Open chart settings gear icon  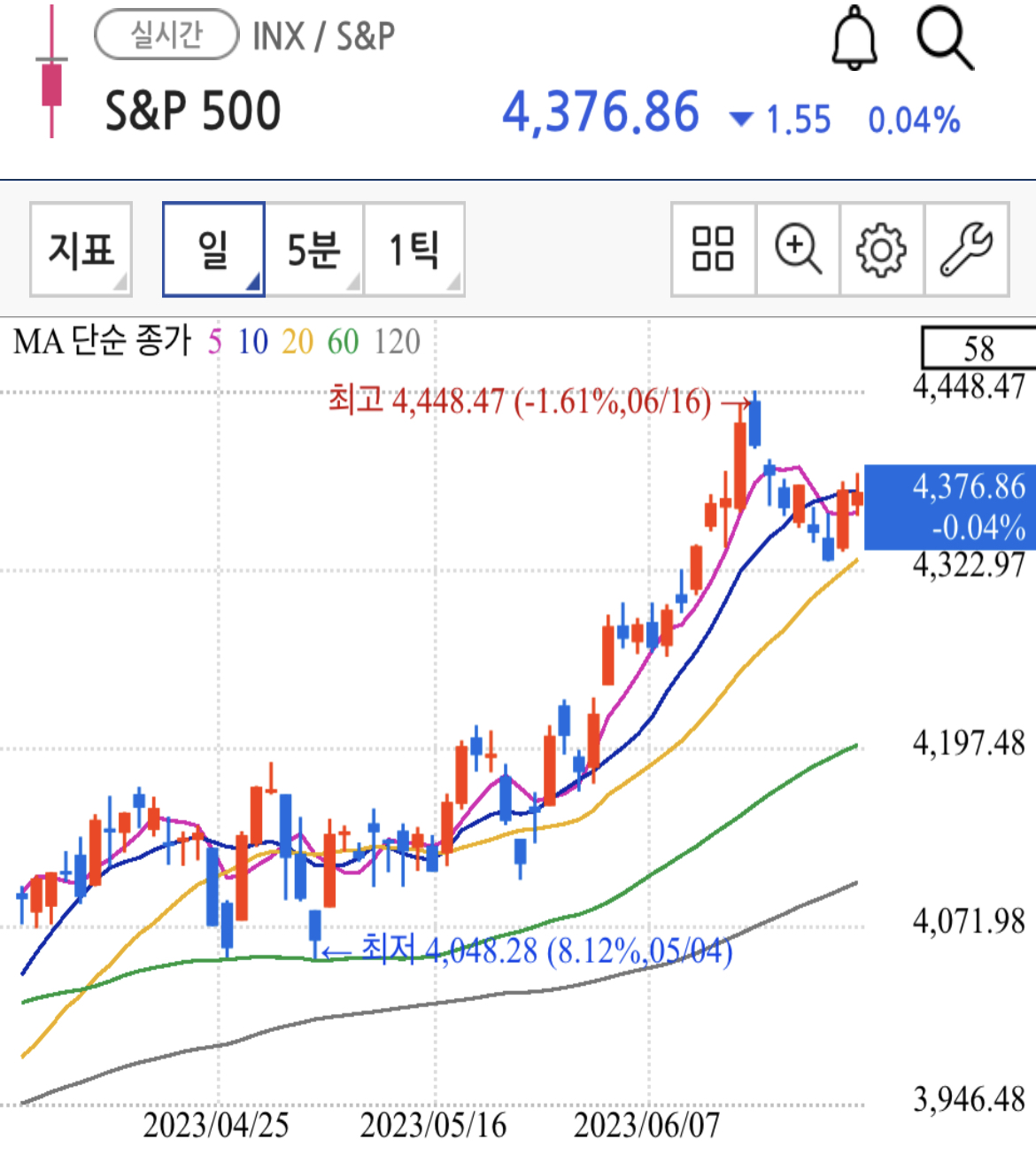pos(881,249)
